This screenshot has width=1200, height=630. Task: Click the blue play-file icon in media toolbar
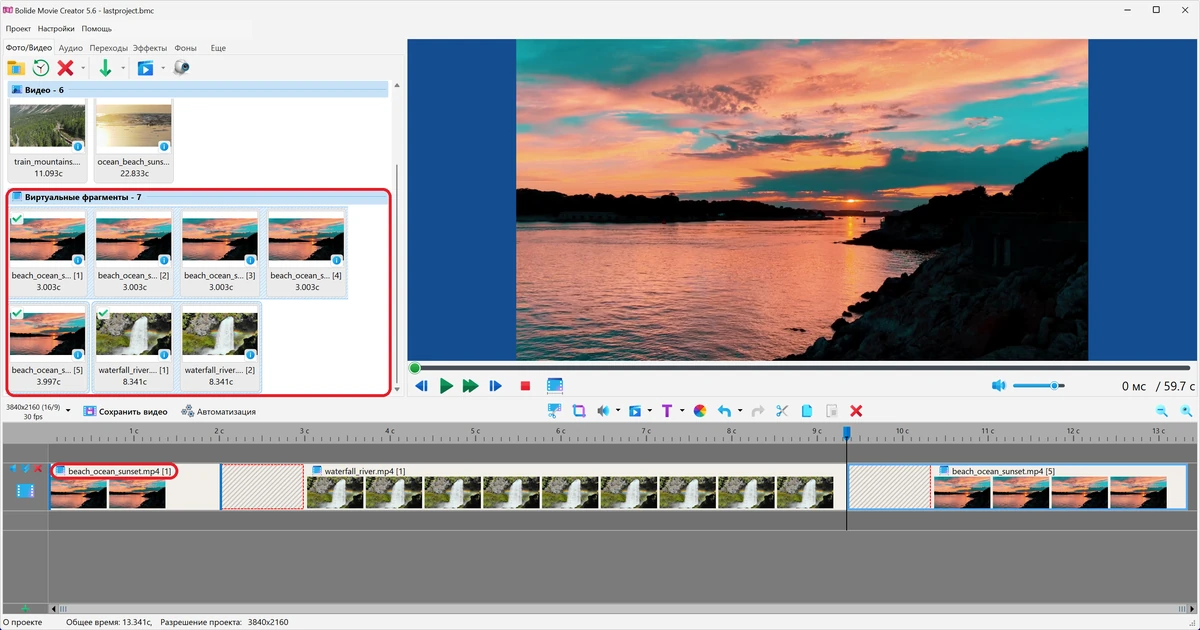(x=146, y=68)
